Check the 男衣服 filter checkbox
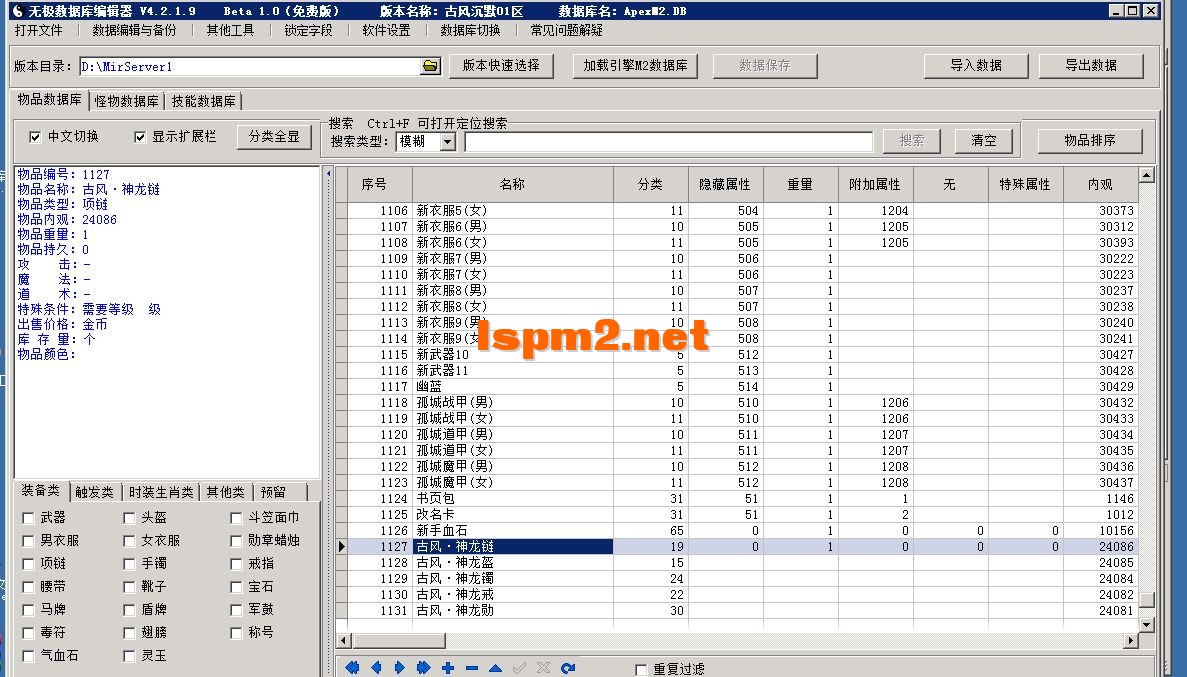Viewport: 1187px width, 677px height. 28,541
